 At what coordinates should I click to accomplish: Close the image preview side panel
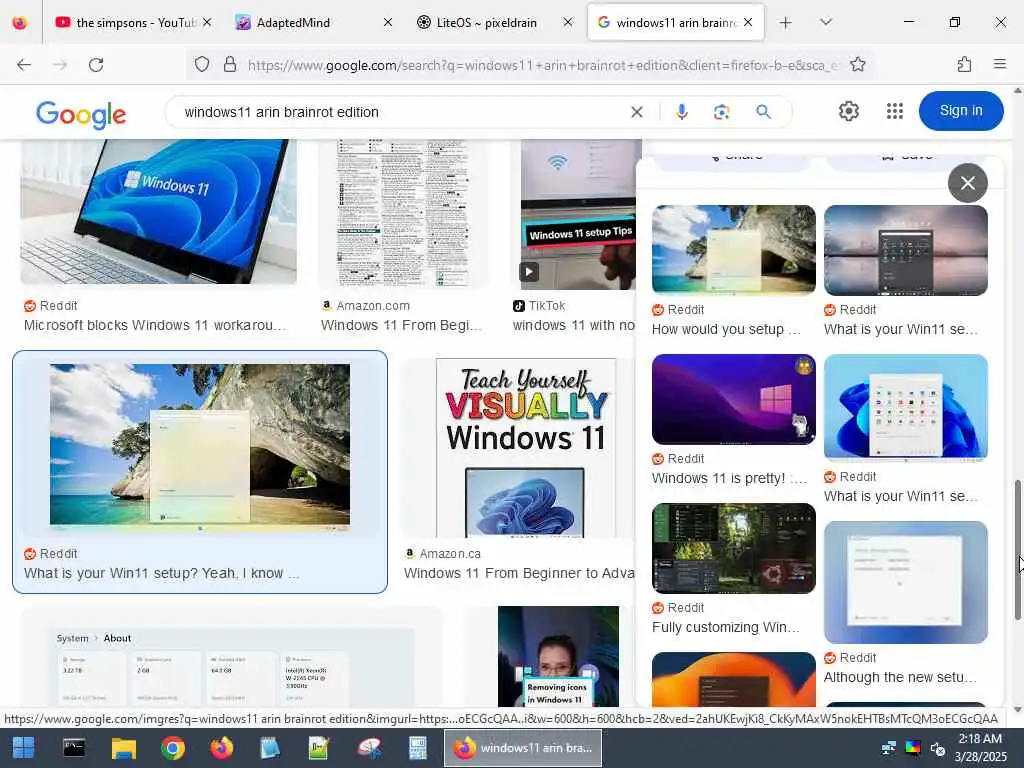[x=967, y=183]
